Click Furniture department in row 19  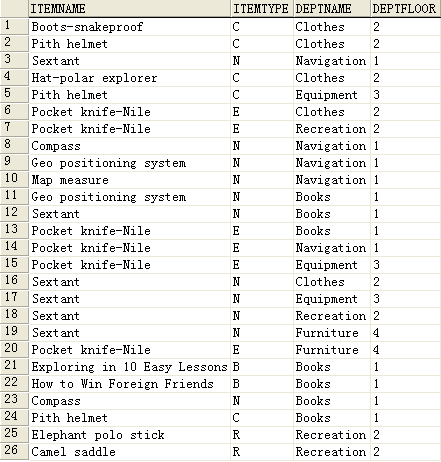332,333
